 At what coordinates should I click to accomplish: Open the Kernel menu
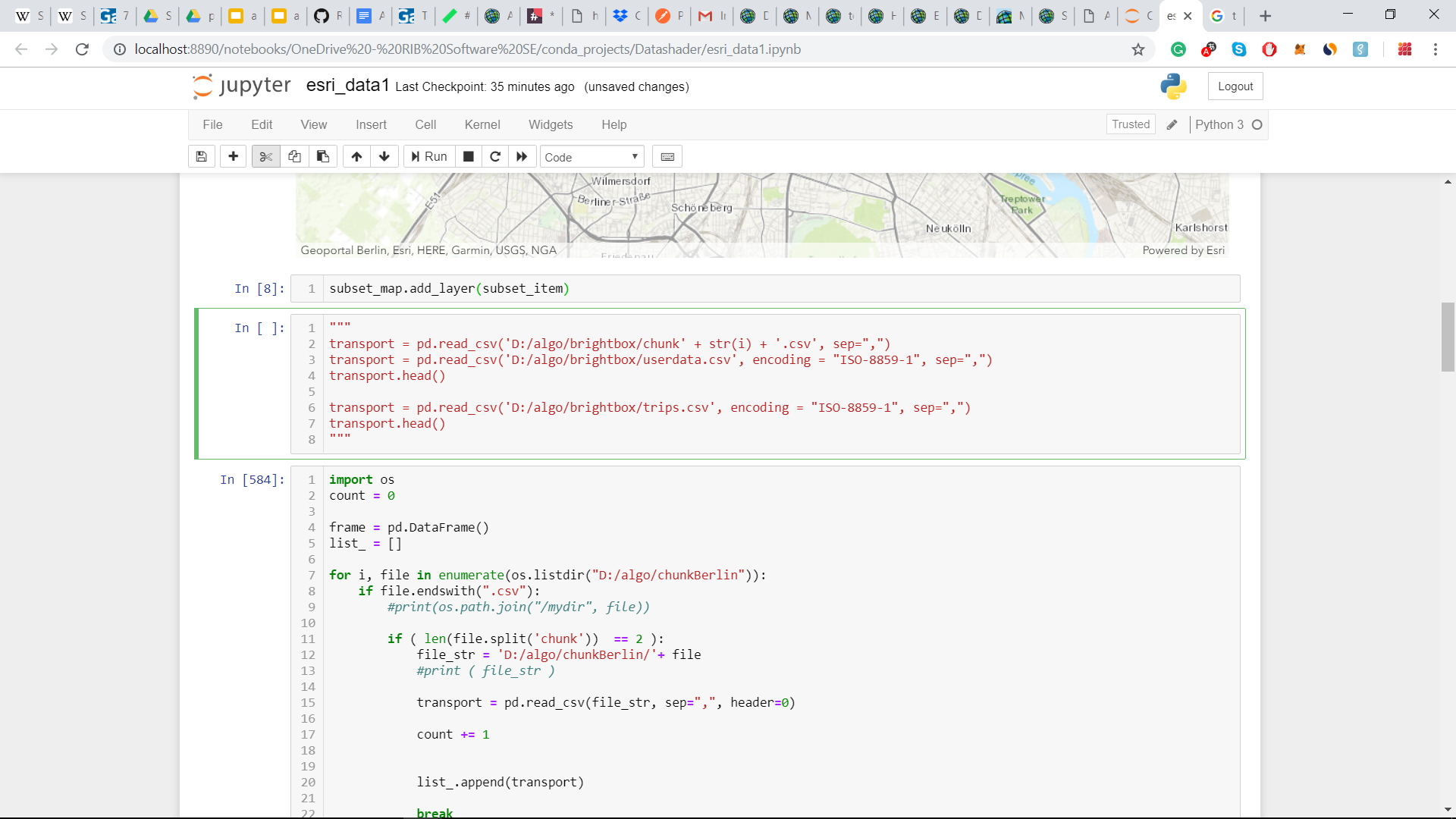point(482,124)
